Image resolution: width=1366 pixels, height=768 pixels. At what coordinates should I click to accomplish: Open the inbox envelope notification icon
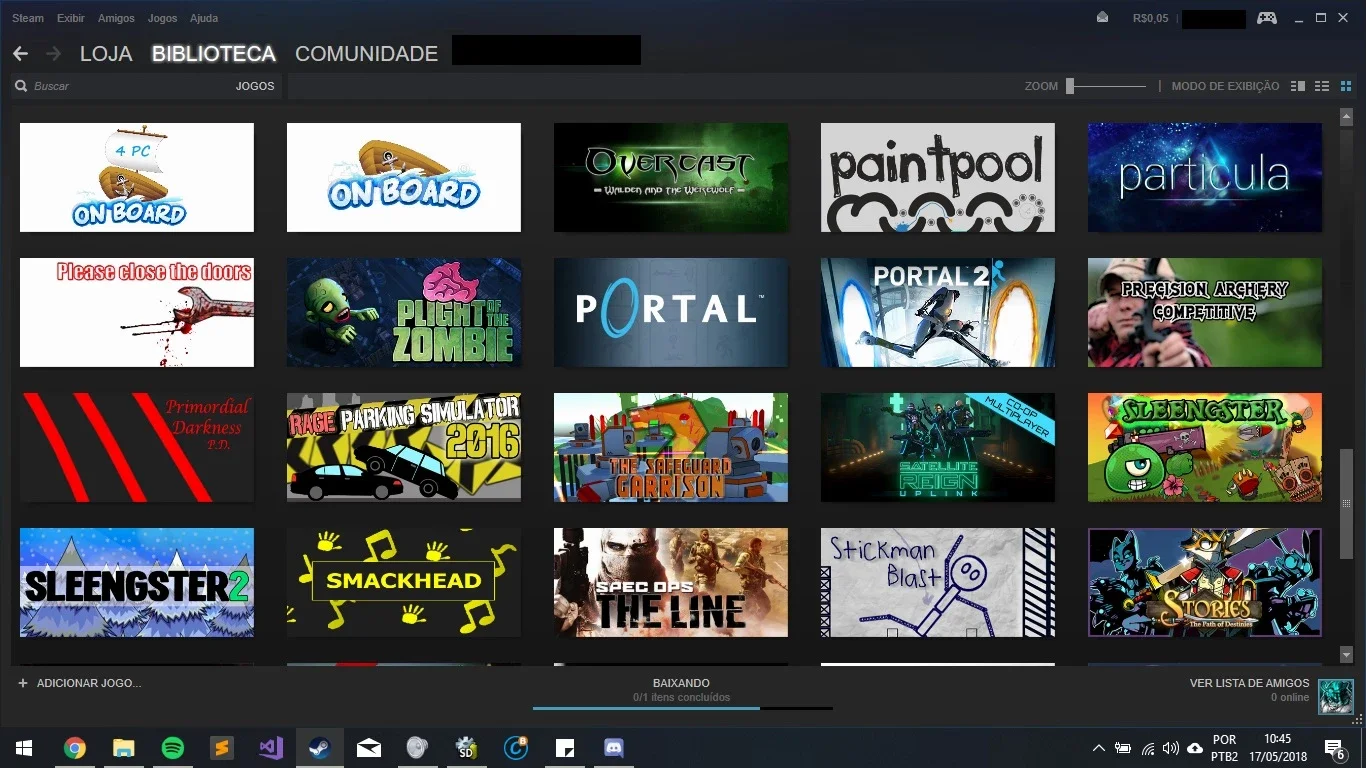pos(1102,18)
